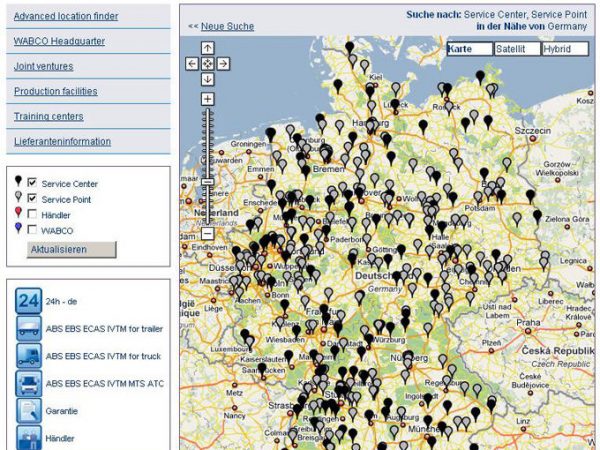Screen dimensions: 600x450
Task: Switch to Hybrid map view
Action: tap(565, 49)
